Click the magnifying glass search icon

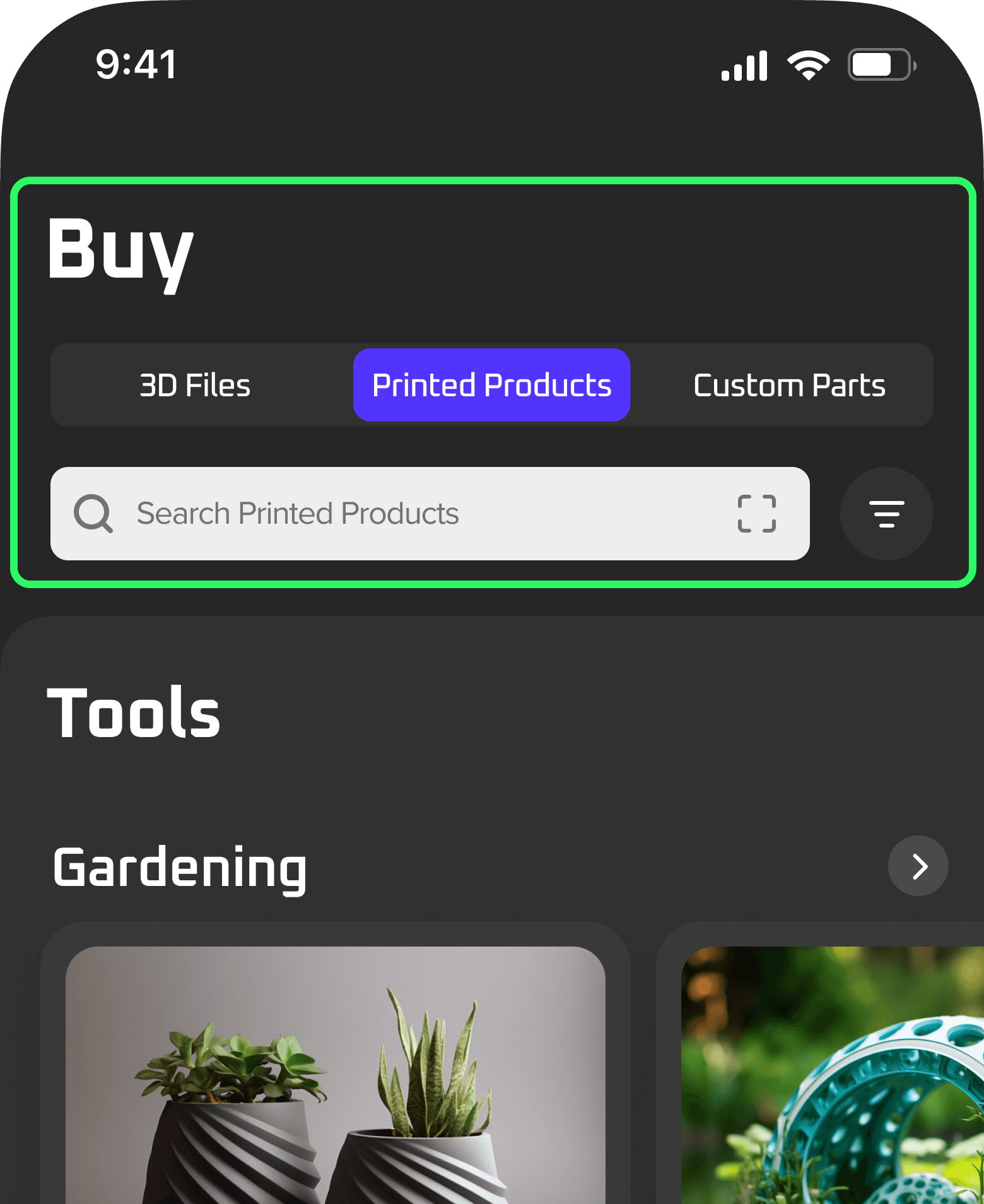[93, 514]
